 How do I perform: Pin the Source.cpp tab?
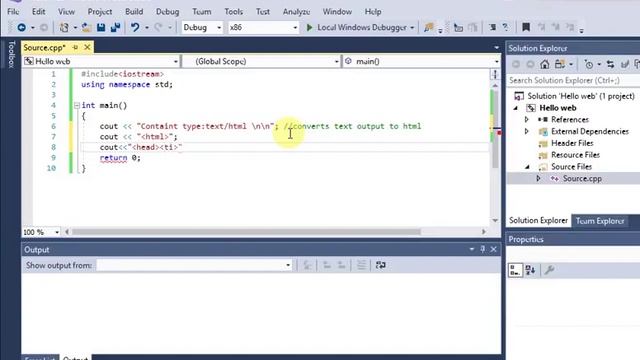pos(76,48)
